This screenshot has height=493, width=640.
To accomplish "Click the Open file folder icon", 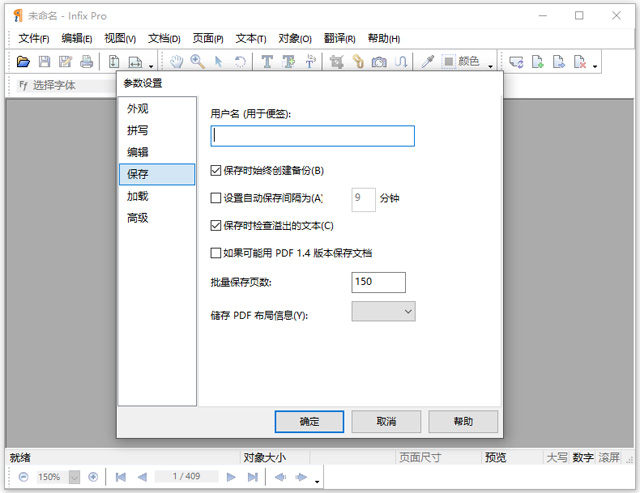I will click(x=23, y=62).
